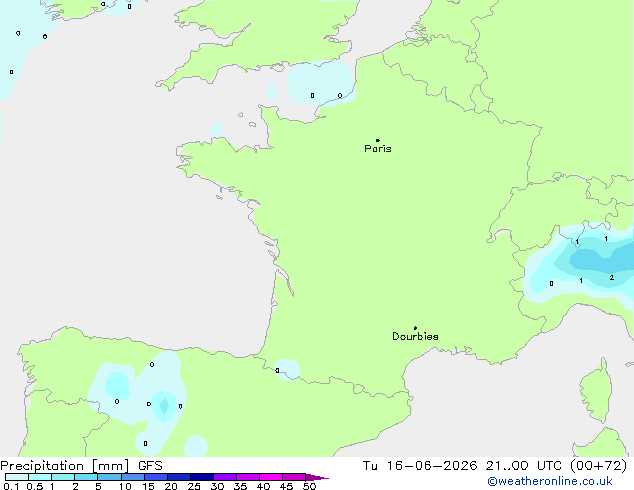Click the weatheronline.co.uk copyright text
Screen dimensions: 634x490
tap(550, 482)
